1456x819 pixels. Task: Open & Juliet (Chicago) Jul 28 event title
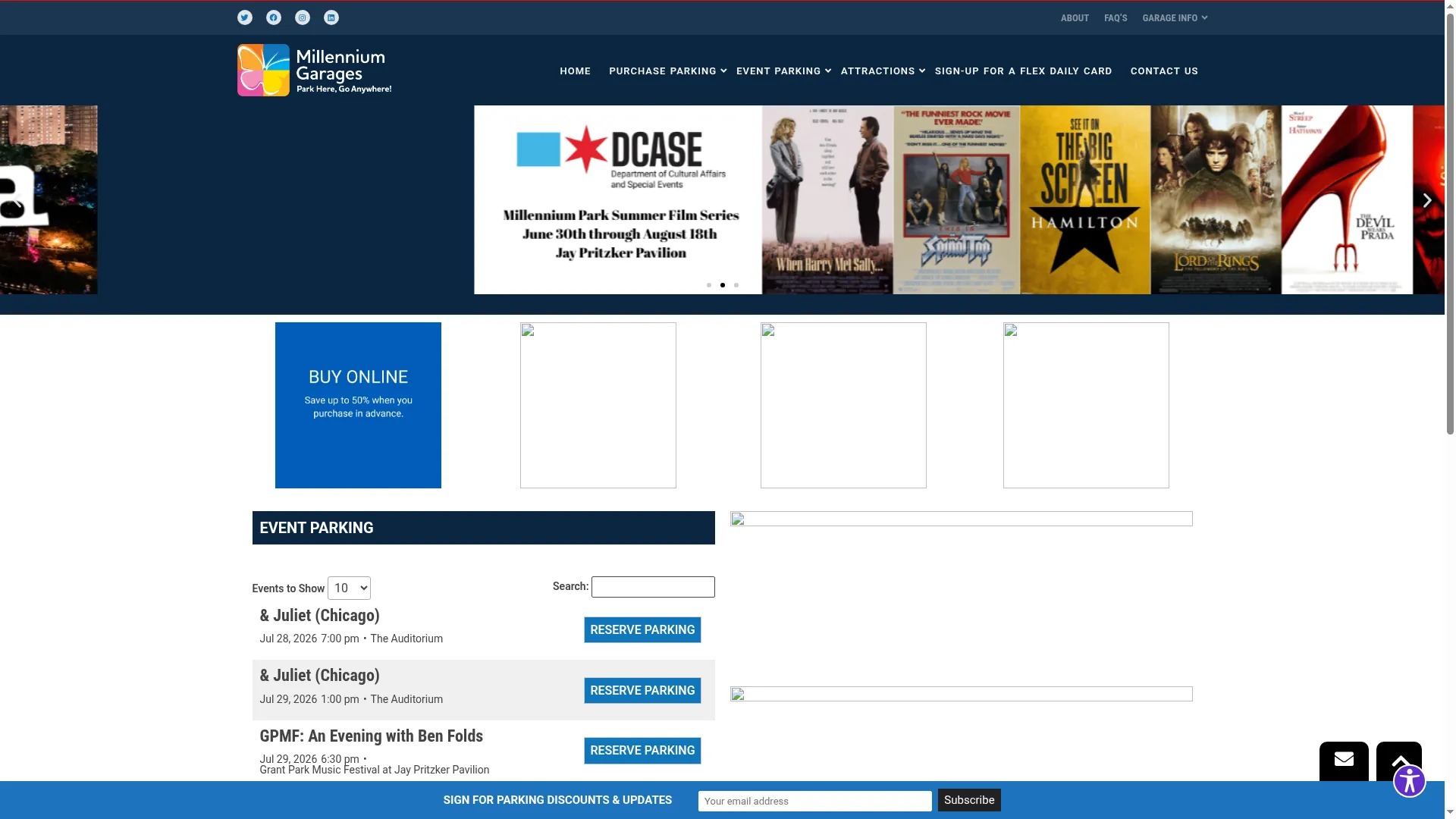tap(319, 616)
